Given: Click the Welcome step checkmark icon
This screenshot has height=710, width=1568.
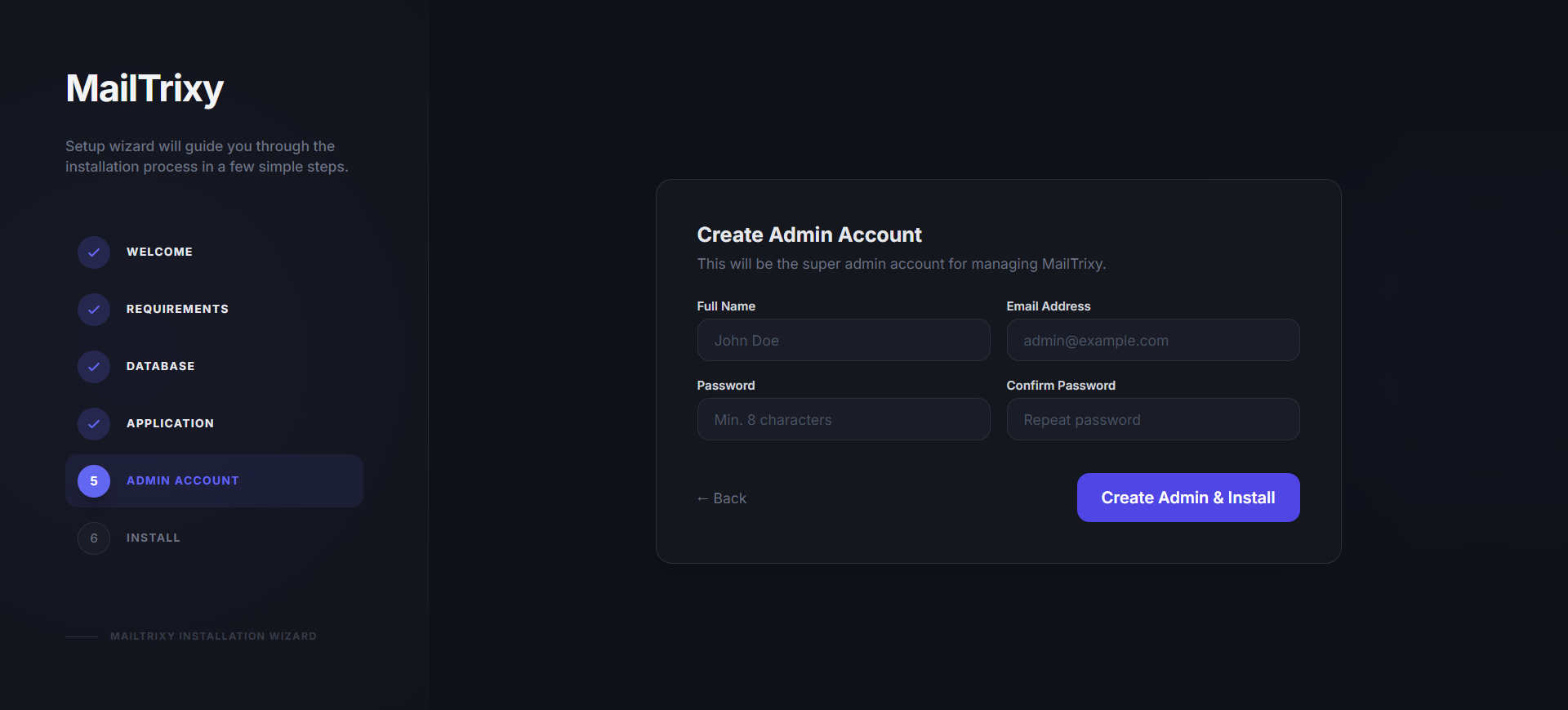Looking at the screenshot, I should coord(94,252).
